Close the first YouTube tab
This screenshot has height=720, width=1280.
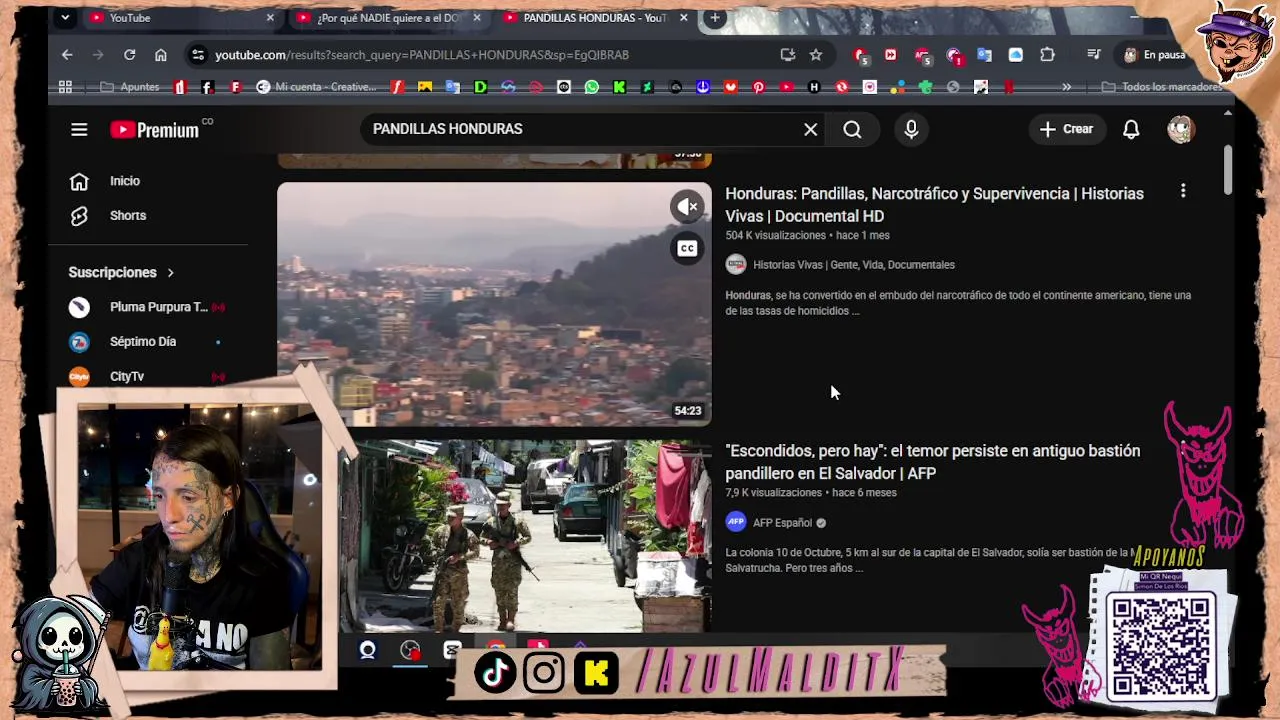pos(270,18)
